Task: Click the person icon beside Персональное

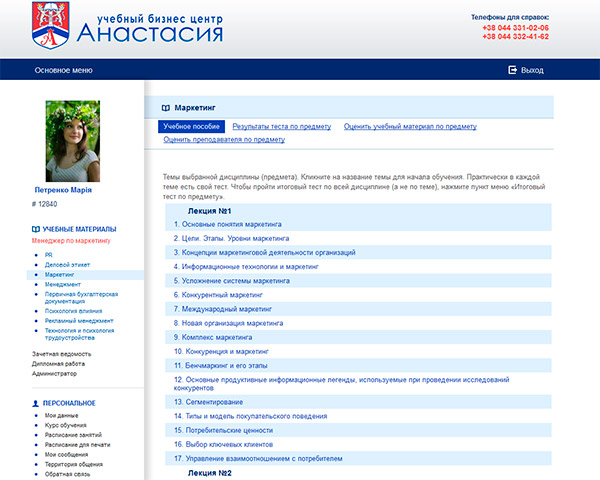Action: (x=37, y=402)
